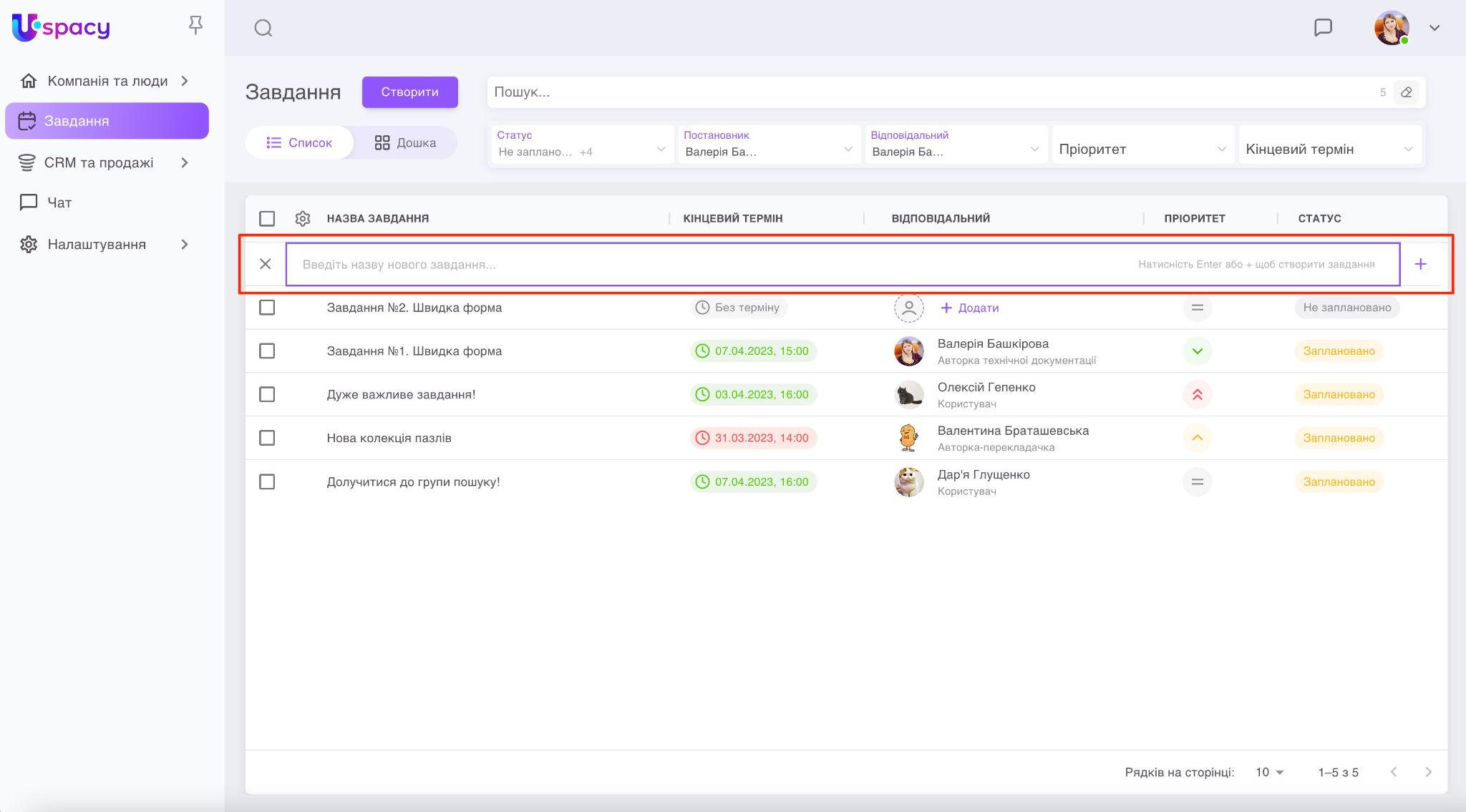
Task: Change rows per page dropdown value
Action: coord(1269,772)
